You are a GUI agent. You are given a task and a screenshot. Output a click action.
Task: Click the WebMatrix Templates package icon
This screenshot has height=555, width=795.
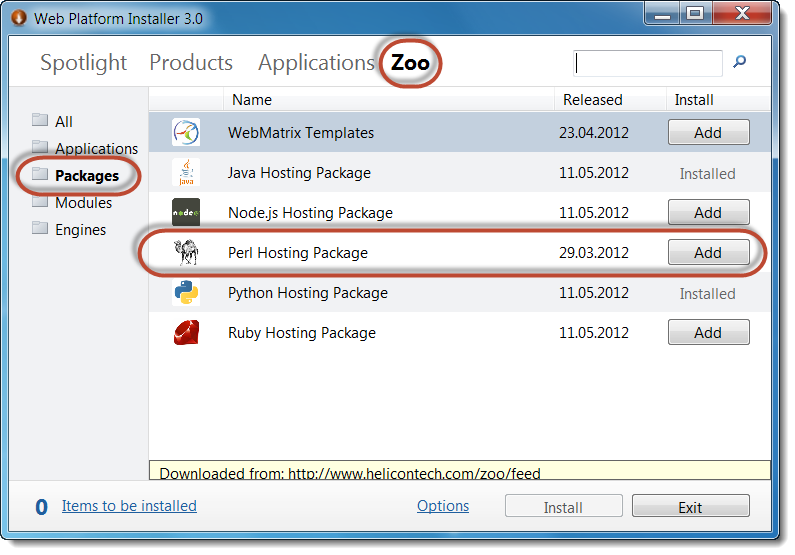pyautogui.click(x=186, y=133)
